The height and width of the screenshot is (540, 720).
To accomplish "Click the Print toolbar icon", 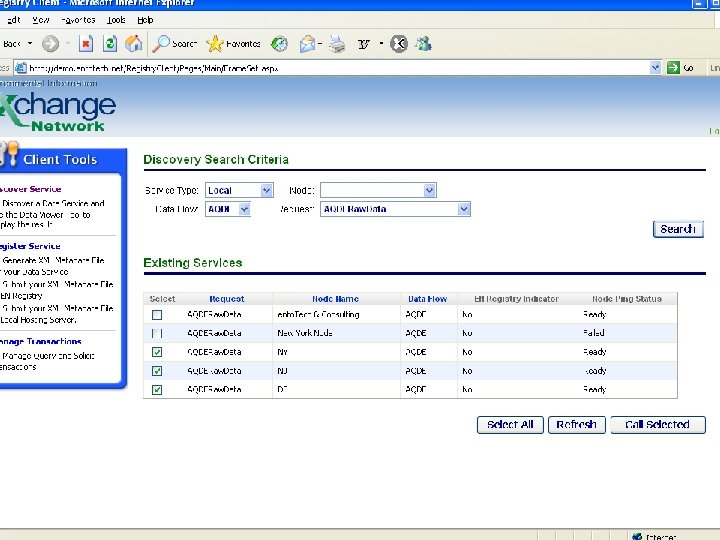I will [338, 43].
